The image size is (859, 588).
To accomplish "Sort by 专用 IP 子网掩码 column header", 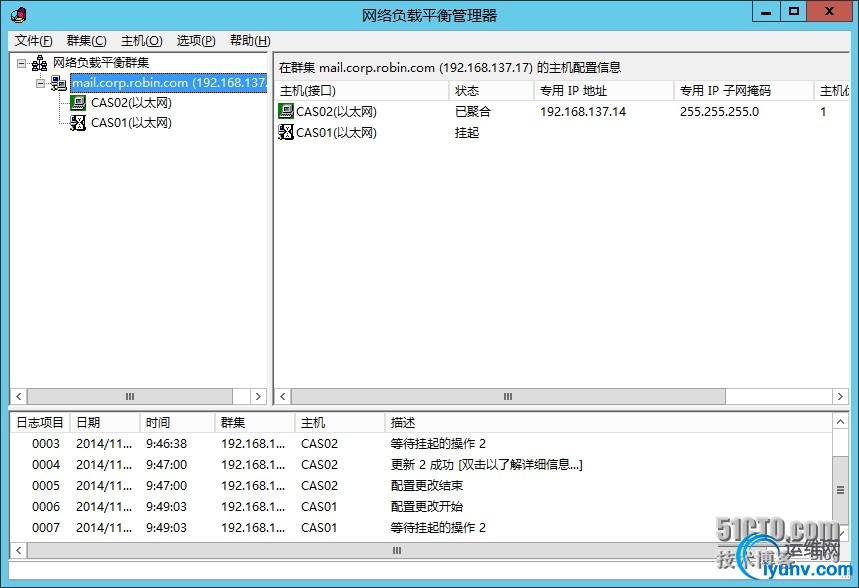I will pyautogui.click(x=743, y=90).
